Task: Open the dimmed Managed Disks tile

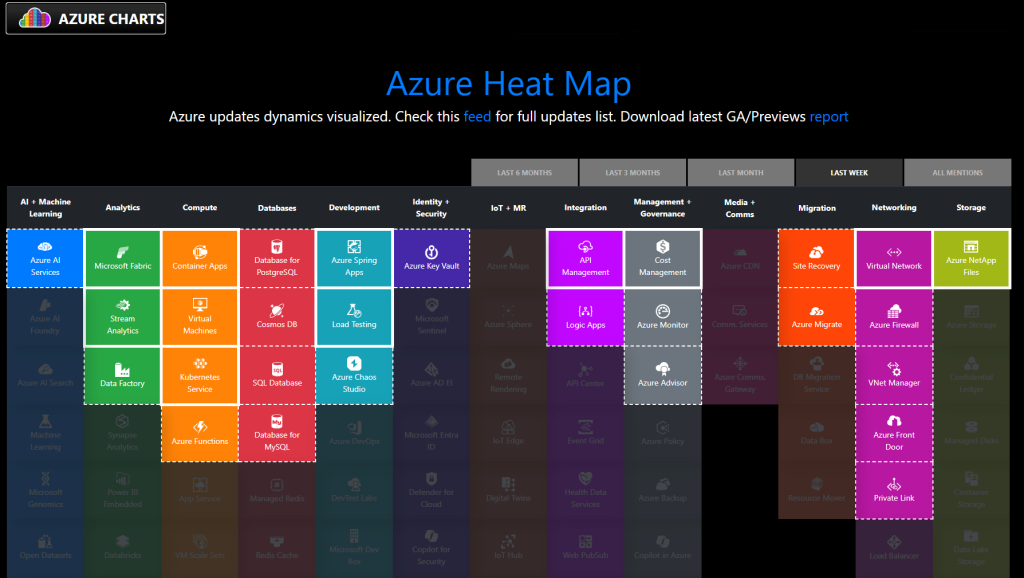Action: click(971, 434)
